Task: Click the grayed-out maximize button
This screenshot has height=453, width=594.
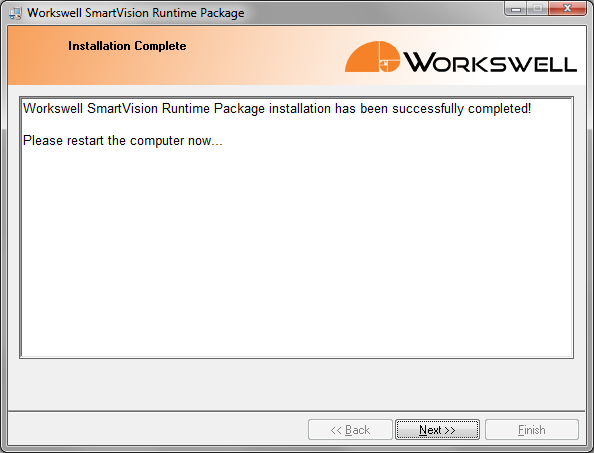Action: 537,8
